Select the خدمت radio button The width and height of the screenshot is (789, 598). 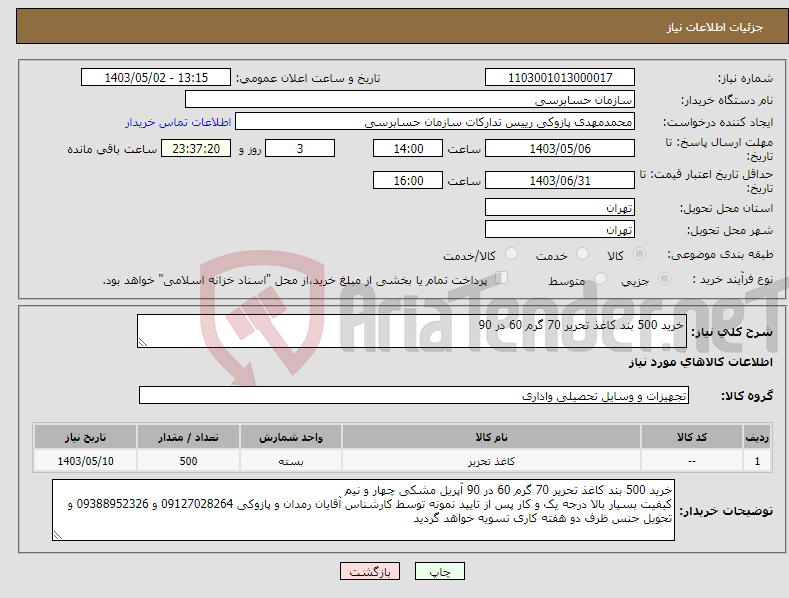(x=582, y=254)
